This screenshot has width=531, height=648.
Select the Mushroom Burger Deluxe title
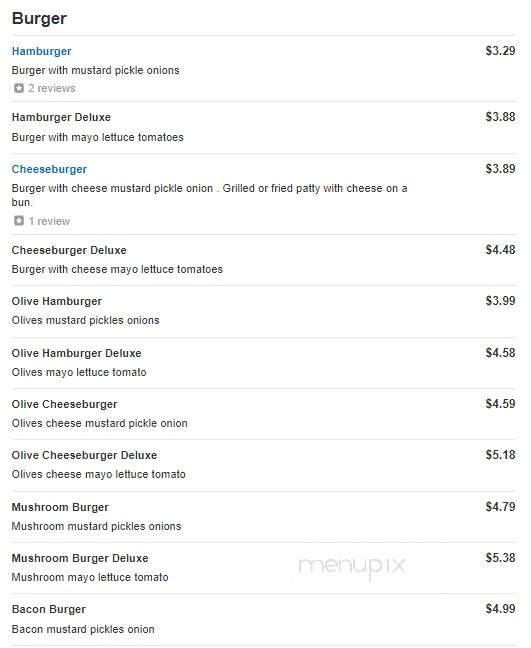[80, 558]
